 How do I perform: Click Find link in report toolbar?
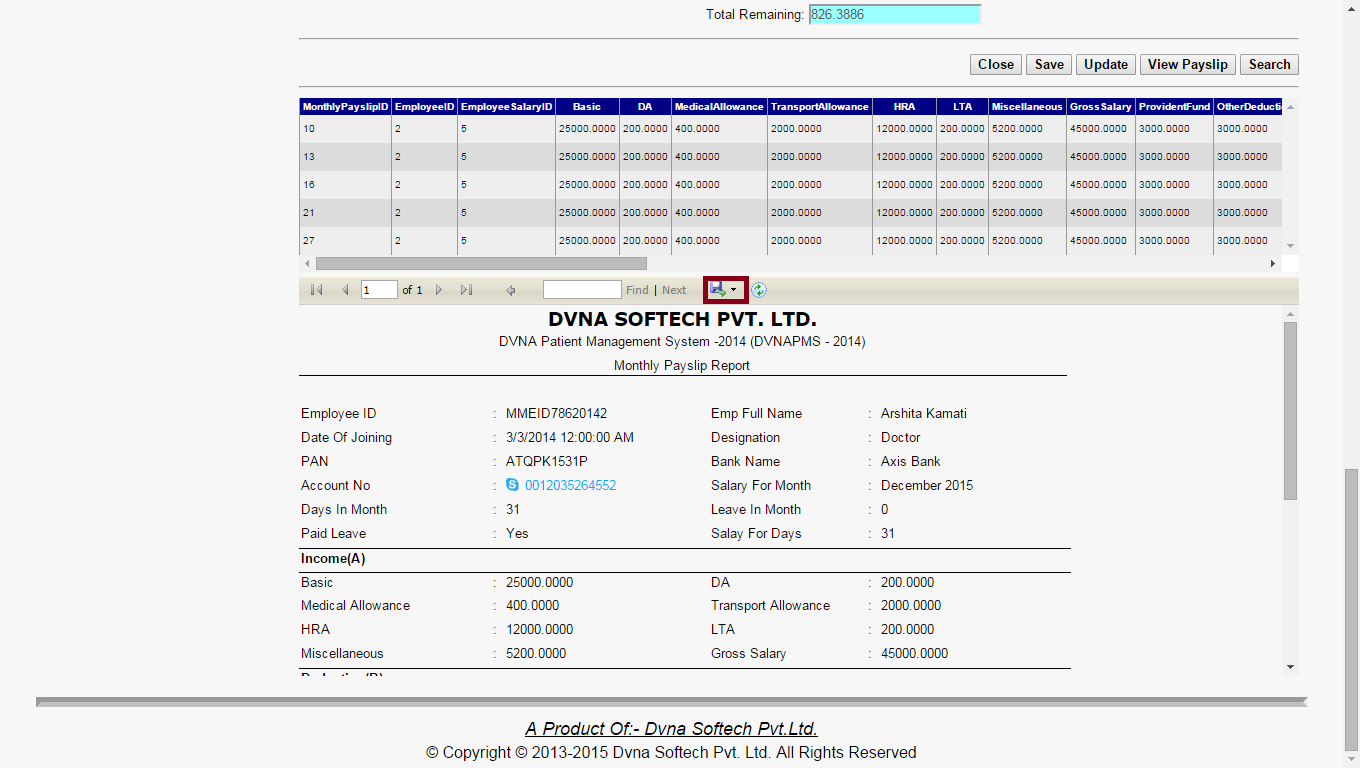coord(637,290)
